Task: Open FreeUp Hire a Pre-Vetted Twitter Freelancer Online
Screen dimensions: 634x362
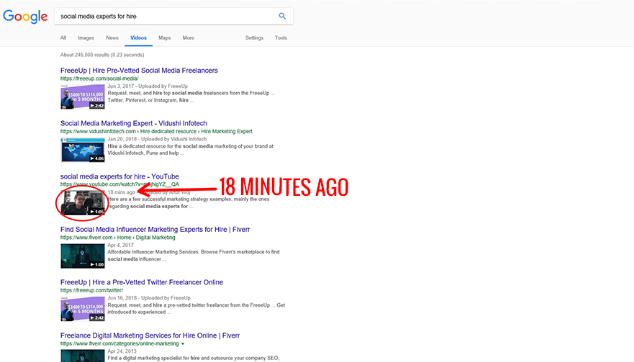Action: pyautogui.click(x=142, y=282)
